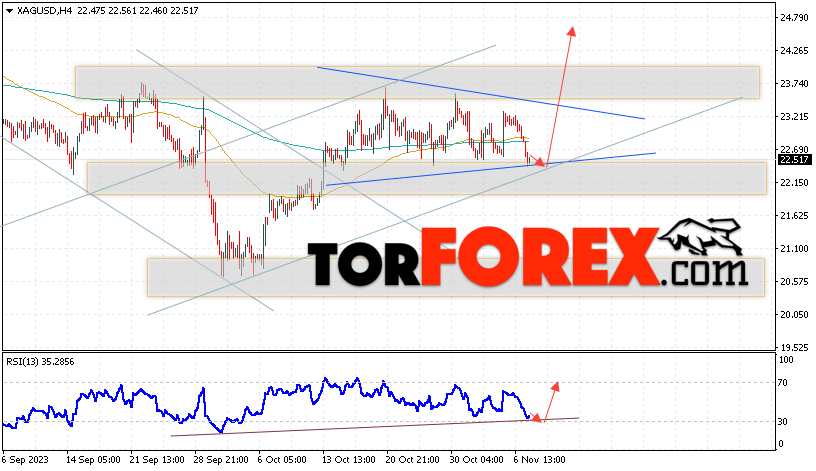The width and height of the screenshot is (816, 471).
Task: Select the current price tag 22.517
Action: [794, 160]
